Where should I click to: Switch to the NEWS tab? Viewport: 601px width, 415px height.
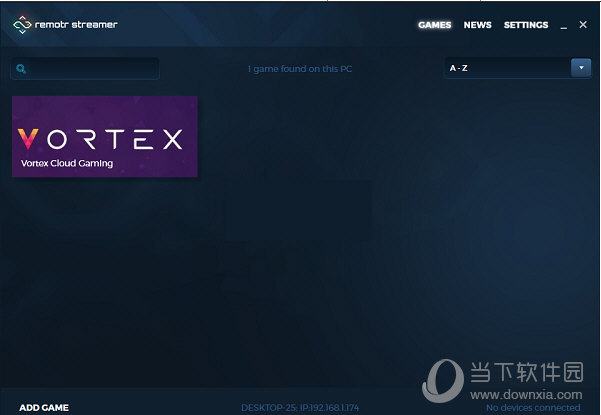pos(477,25)
